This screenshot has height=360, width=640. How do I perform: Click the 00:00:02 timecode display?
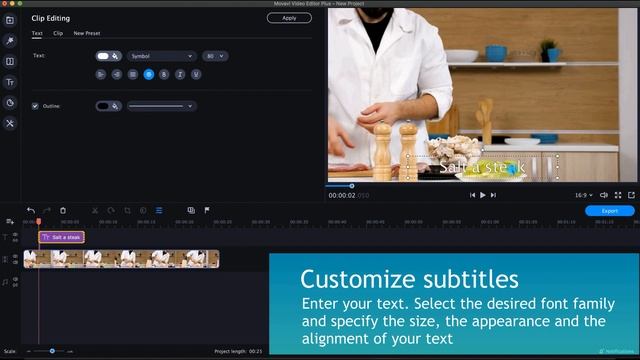click(349, 196)
